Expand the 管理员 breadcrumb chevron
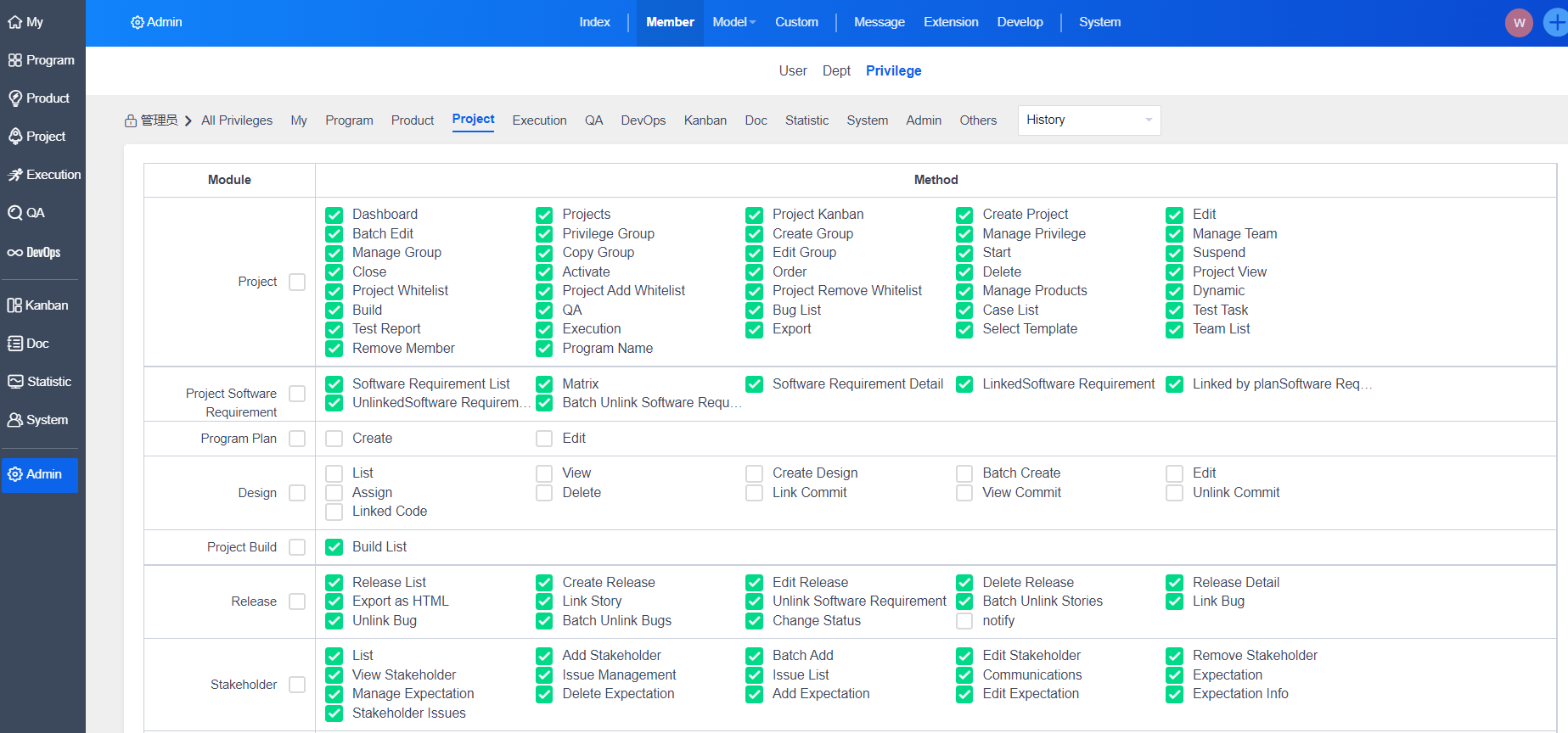The height and width of the screenshot is (733, 1568). coord(188,120)
